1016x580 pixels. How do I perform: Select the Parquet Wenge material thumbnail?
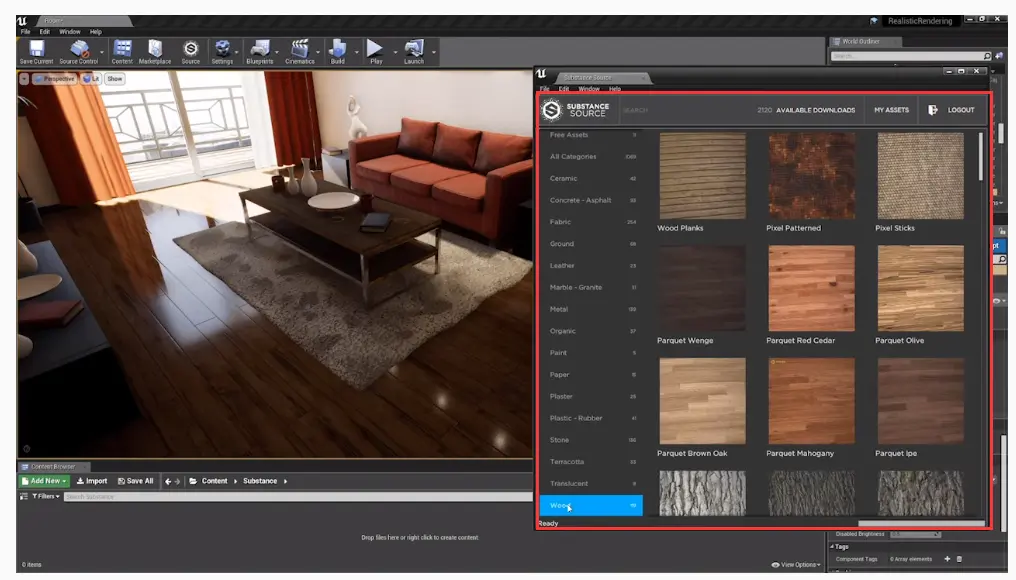pos(702,288)
